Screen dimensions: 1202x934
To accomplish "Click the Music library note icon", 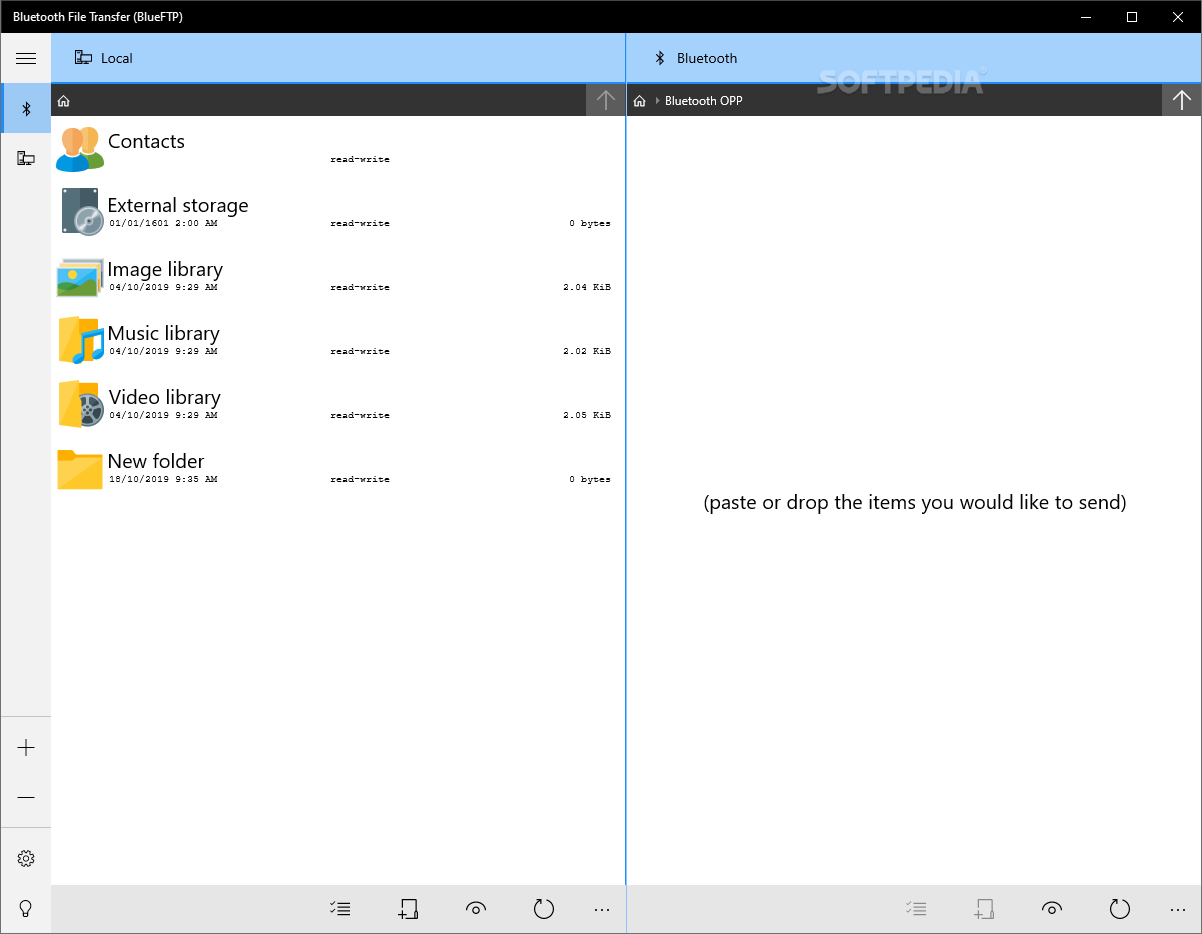I will tap(81, 340).
